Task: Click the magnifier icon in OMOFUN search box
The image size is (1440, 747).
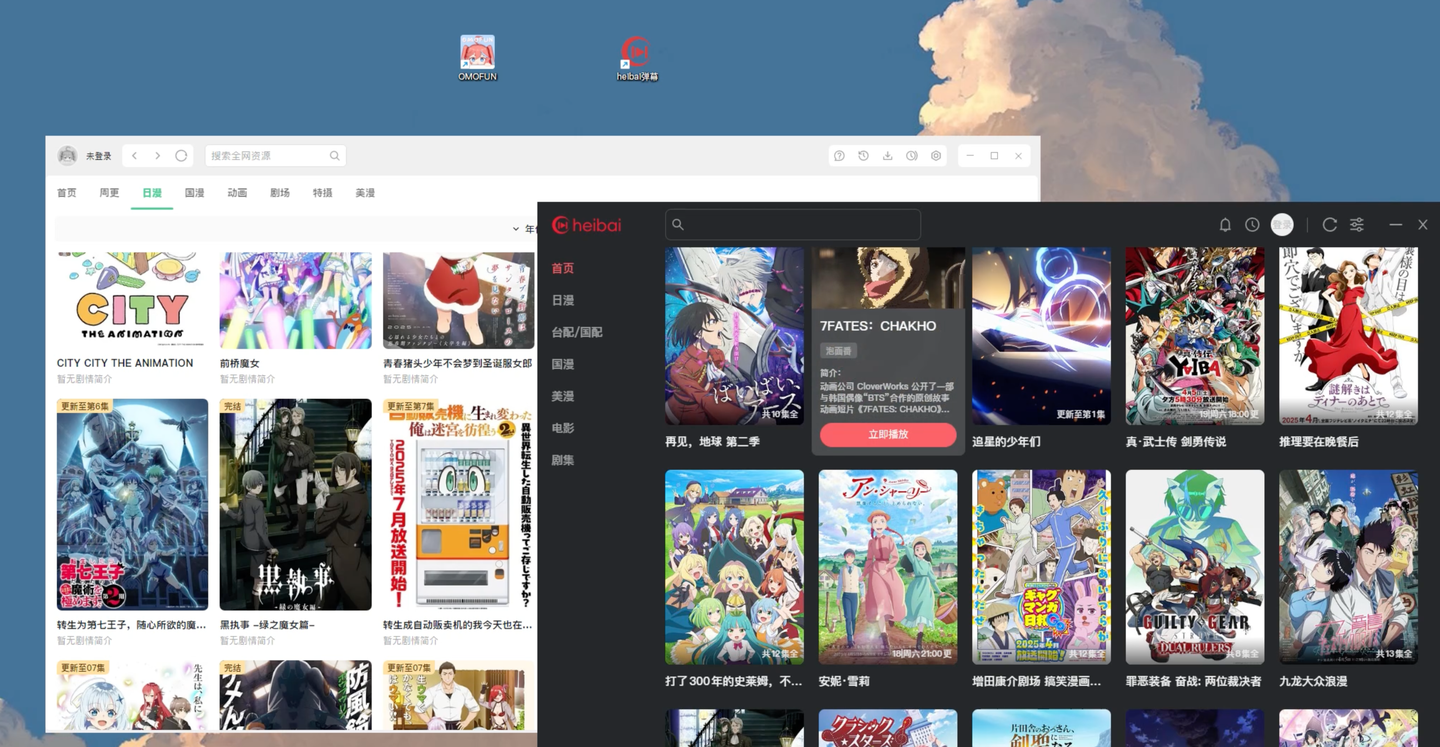Action: pyautogui.click(x=335, y=156)
